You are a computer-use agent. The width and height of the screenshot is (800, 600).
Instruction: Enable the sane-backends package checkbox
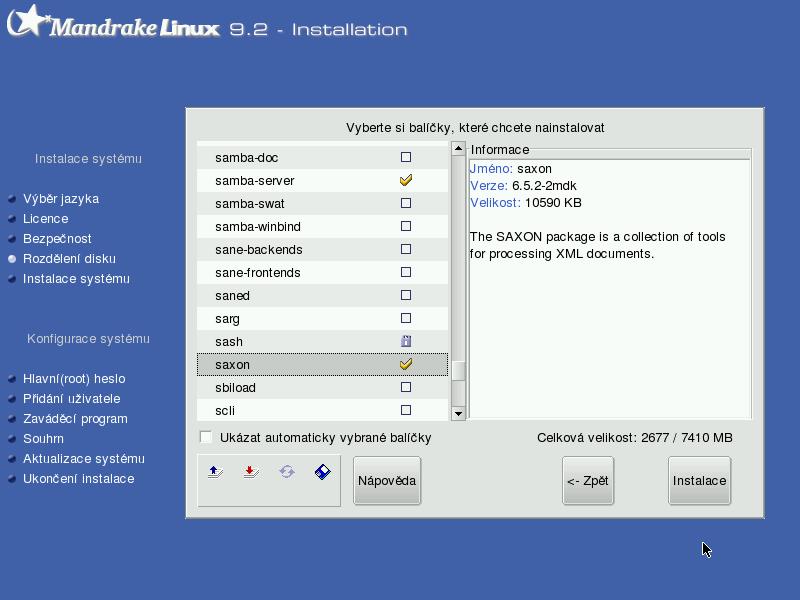[x=406, y=249]
